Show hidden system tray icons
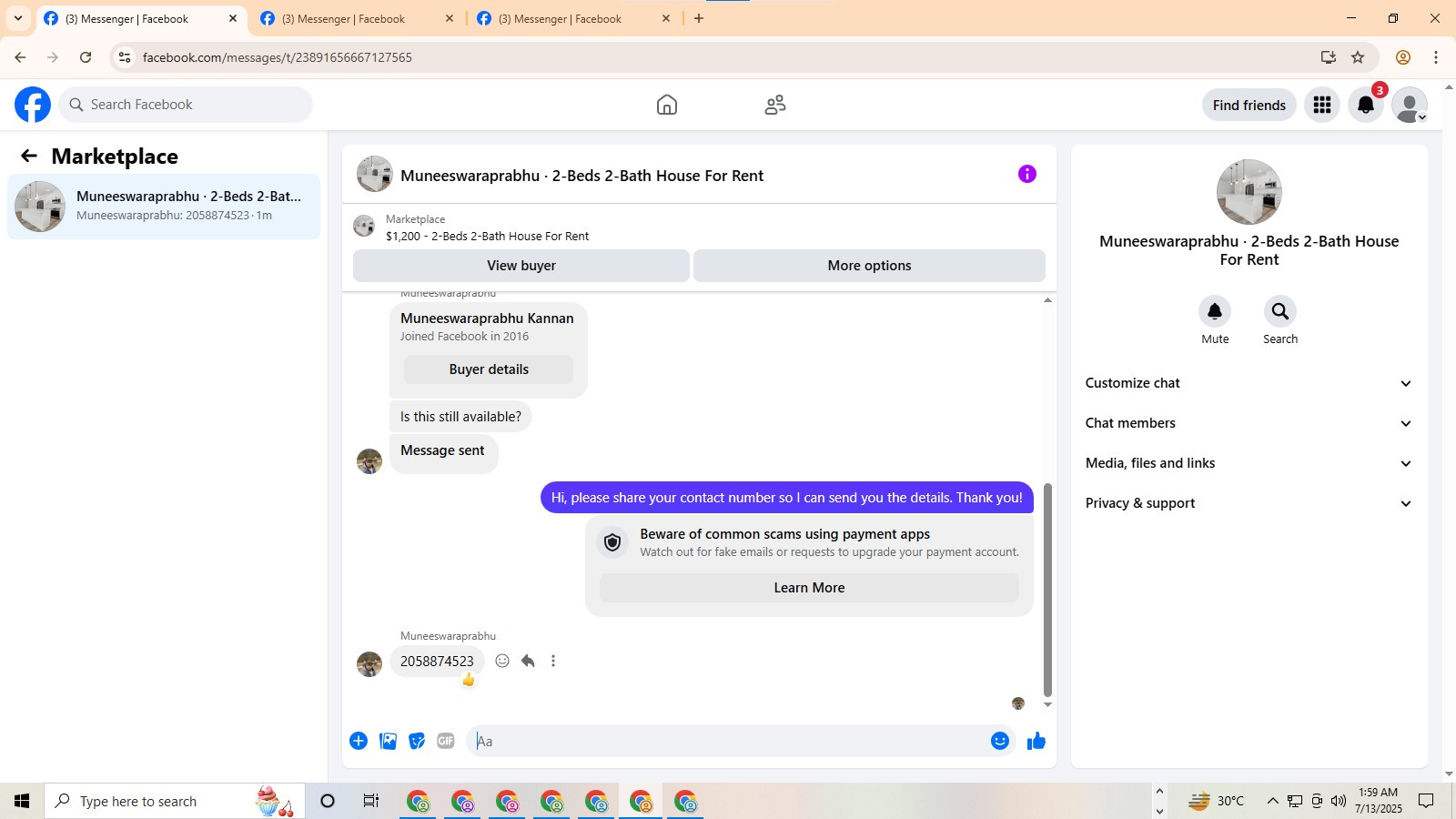1456x819 pixels. click(x=1272, y=801)
